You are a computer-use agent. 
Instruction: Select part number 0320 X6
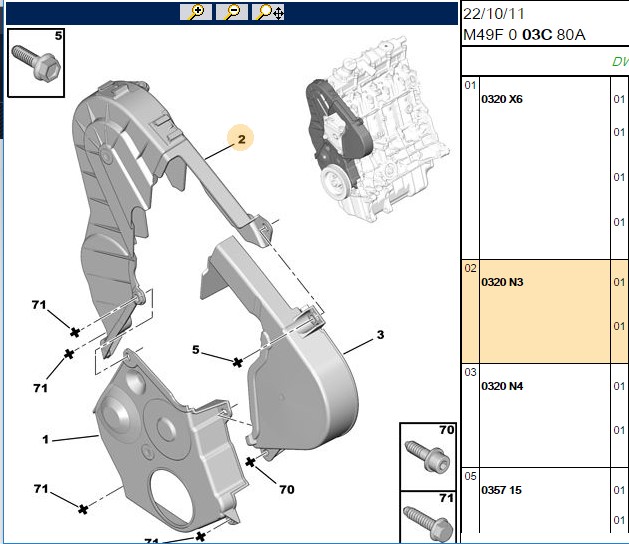click(502, 99)
